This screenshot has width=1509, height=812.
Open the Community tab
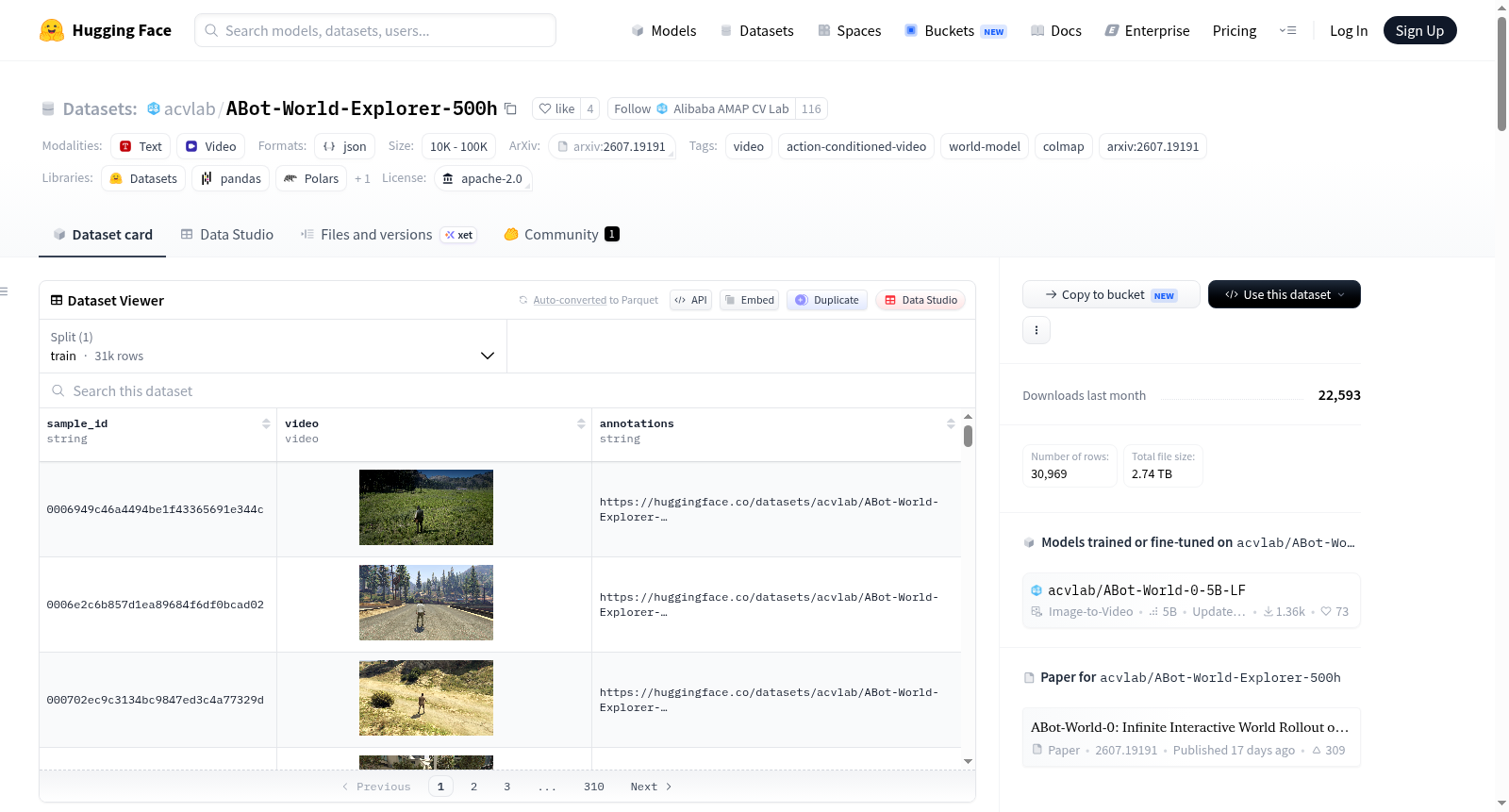pos(561,234)
